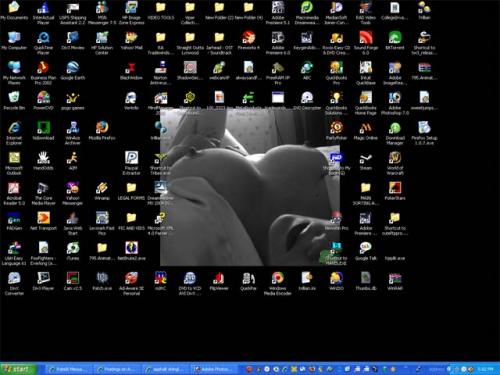Screen dimensions: 500x375
Task: Launch the Adobe Premiere 5.1 shortcut
Action: pyautogui.click(x=278, y=13)
